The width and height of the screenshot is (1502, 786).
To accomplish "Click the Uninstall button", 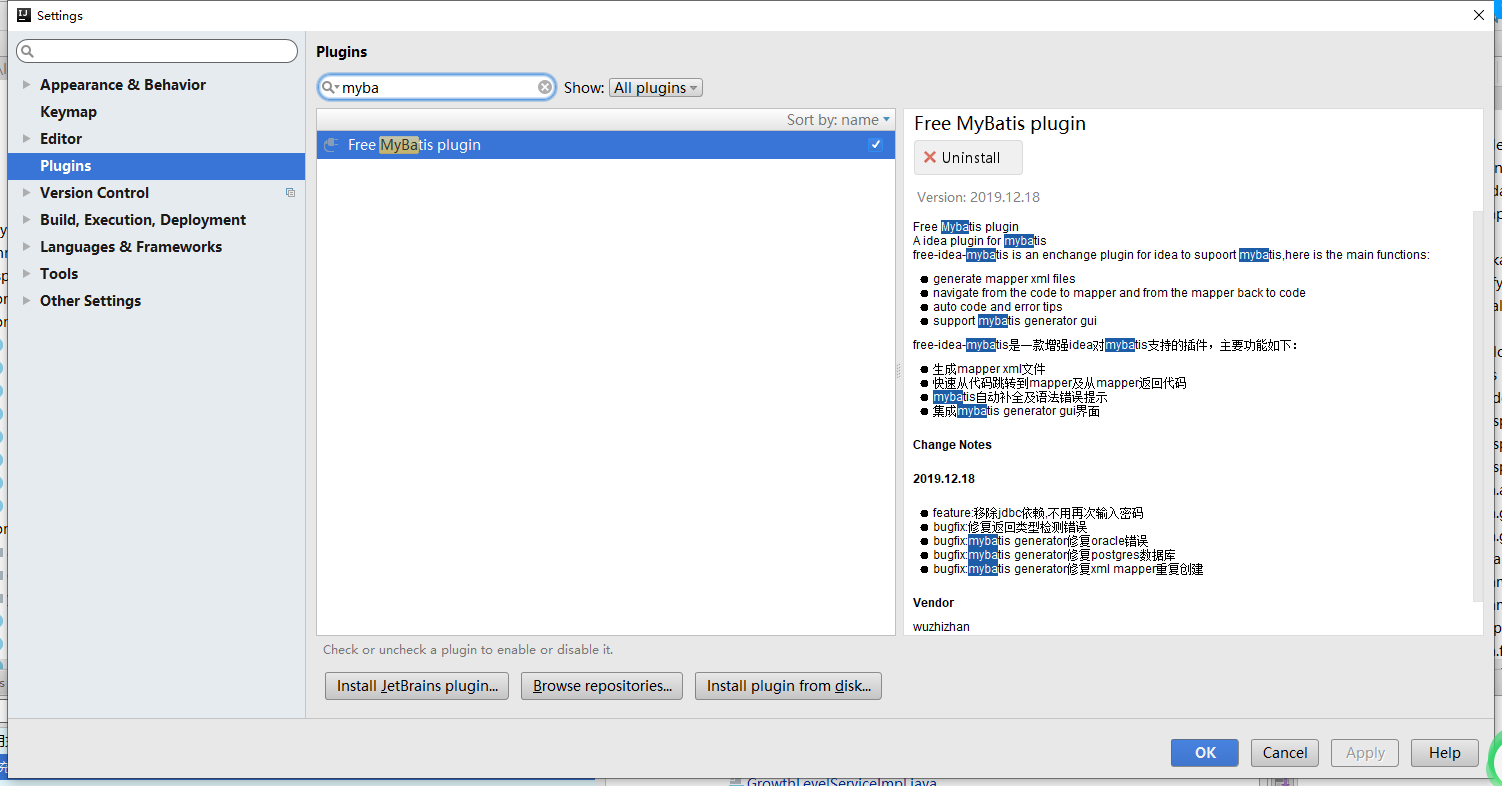I will [x=968, y=158].
